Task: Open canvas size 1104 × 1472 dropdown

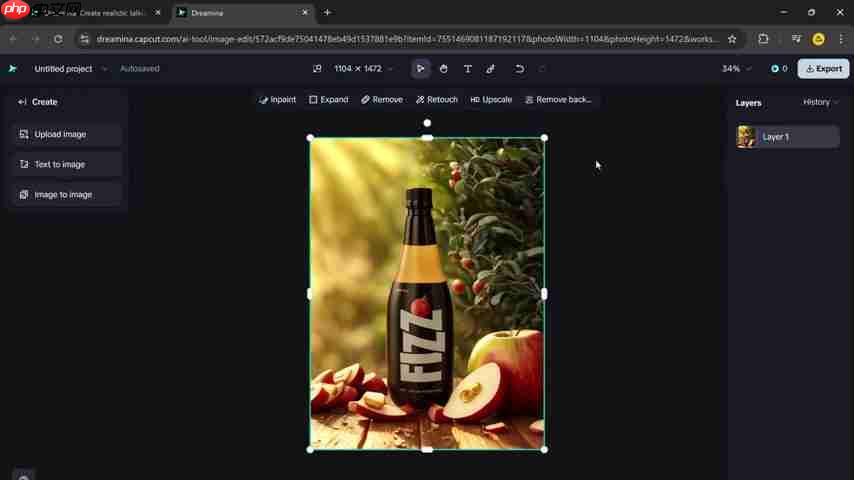Action: click(x=363, y=69)
